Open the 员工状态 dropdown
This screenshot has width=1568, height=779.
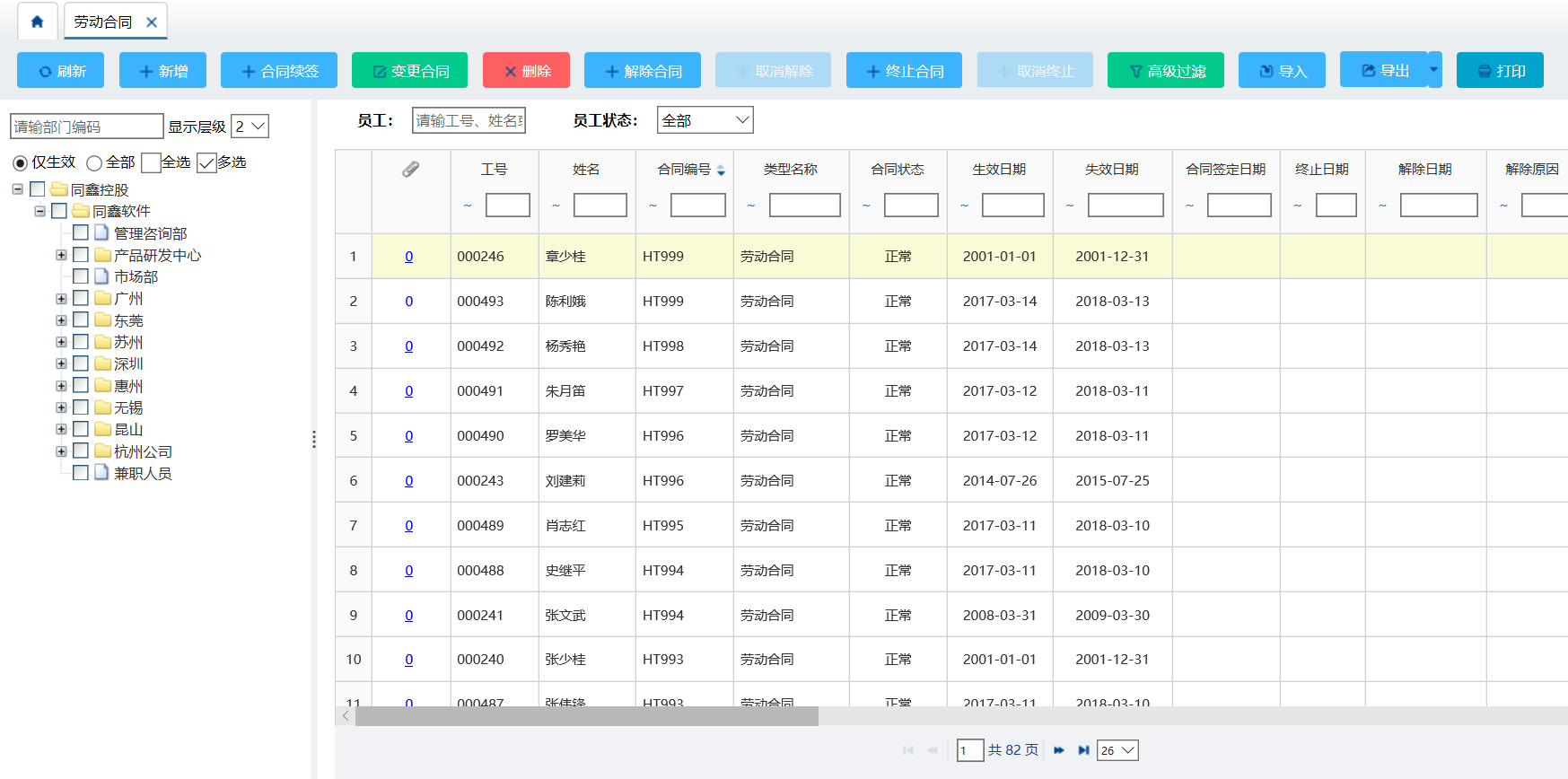705,120
